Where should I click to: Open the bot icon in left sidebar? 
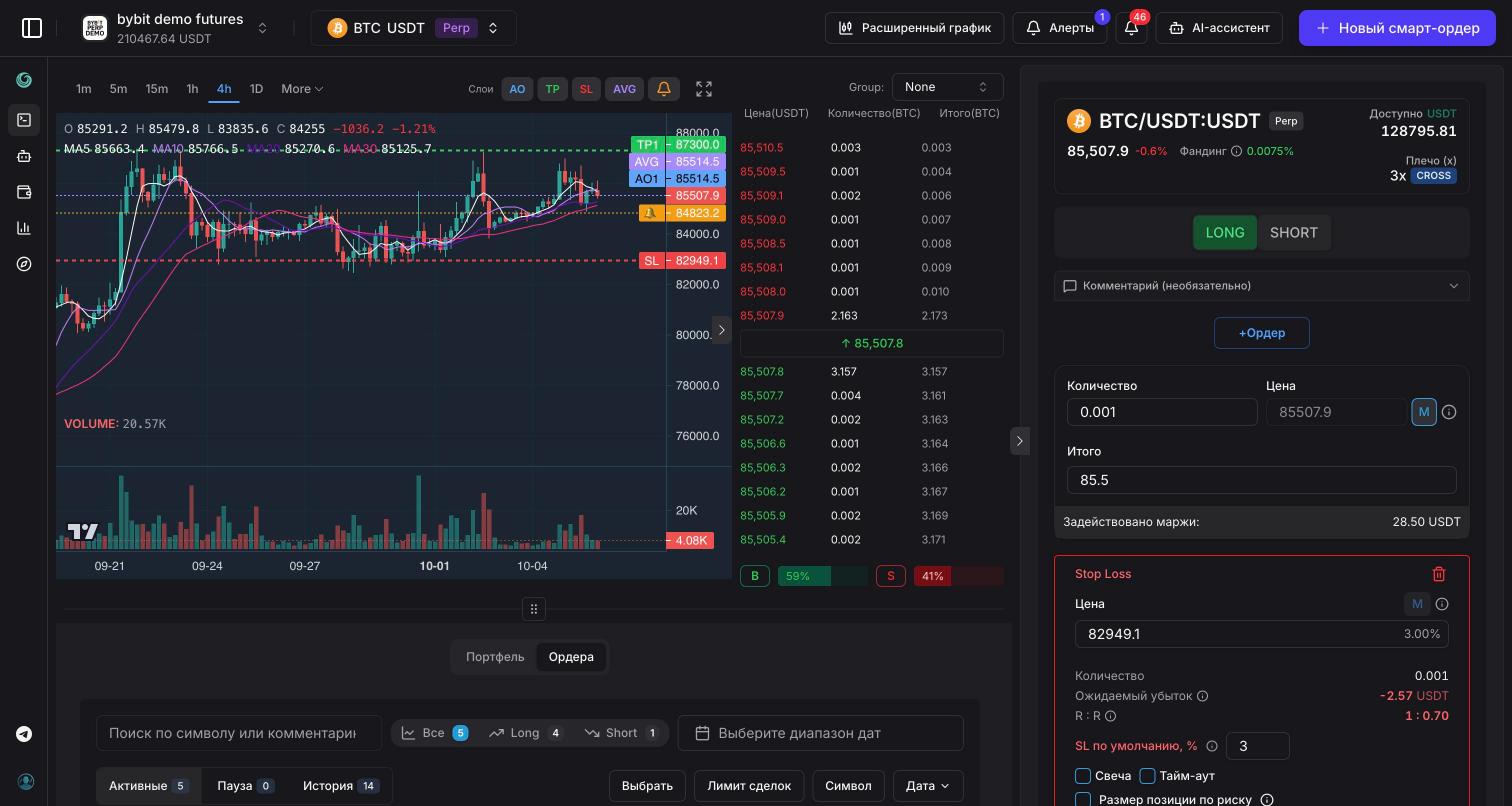[24, 156]
